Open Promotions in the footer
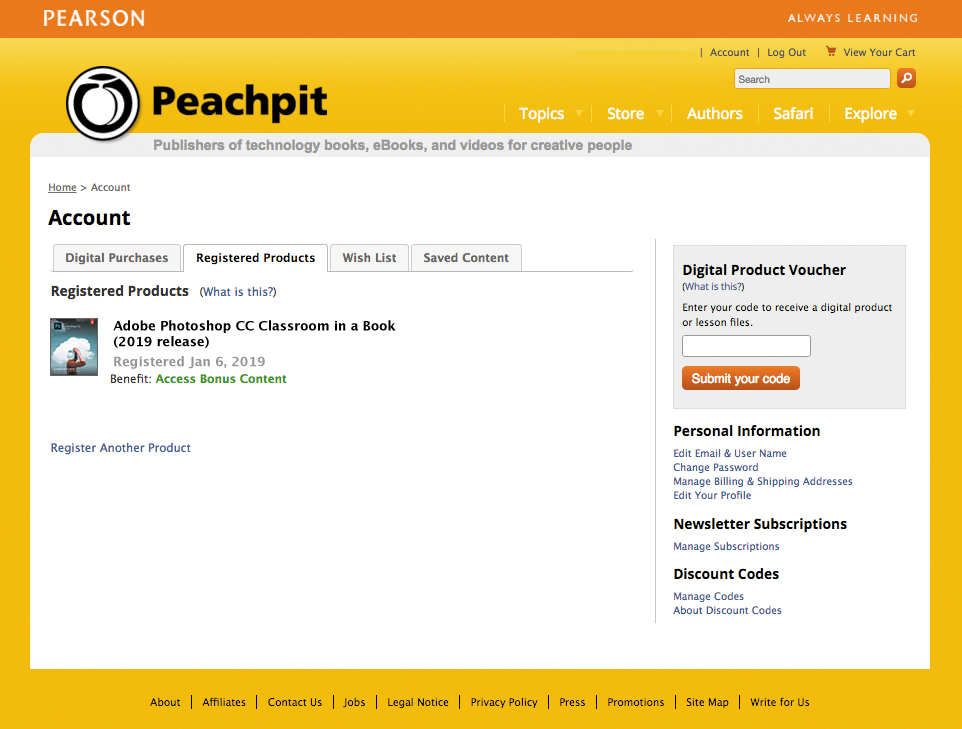This screenshot has width=962, height=729. (636, 703)
